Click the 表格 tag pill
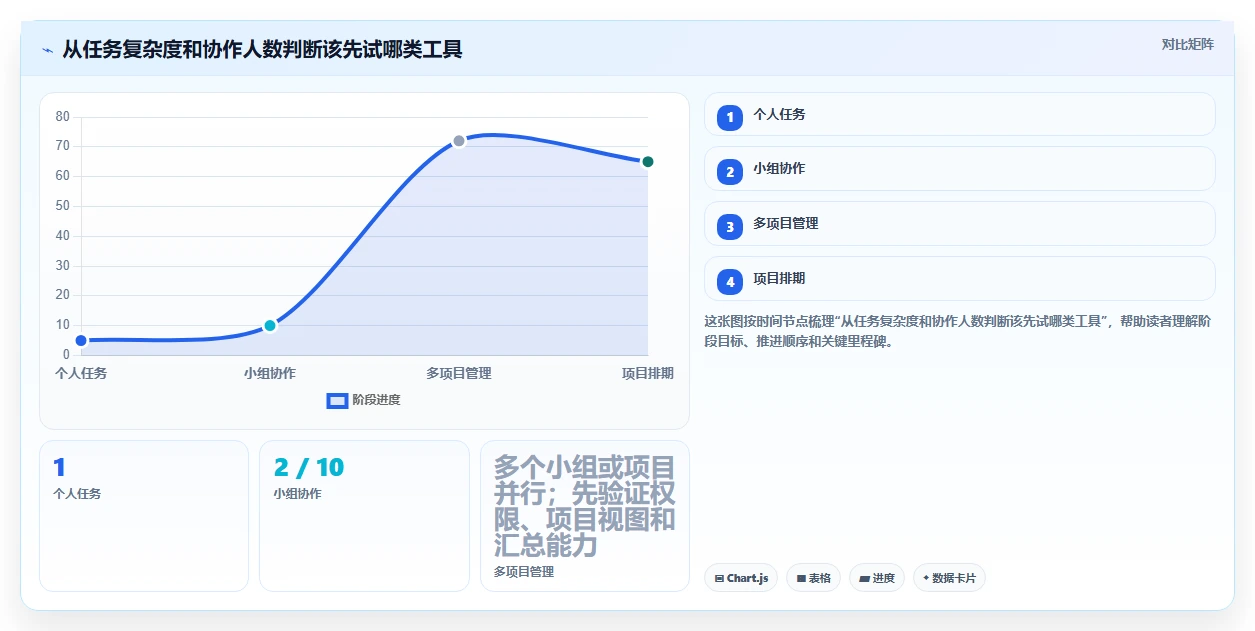Screen dimensions: 1255x631 click(x=813, y=578)
